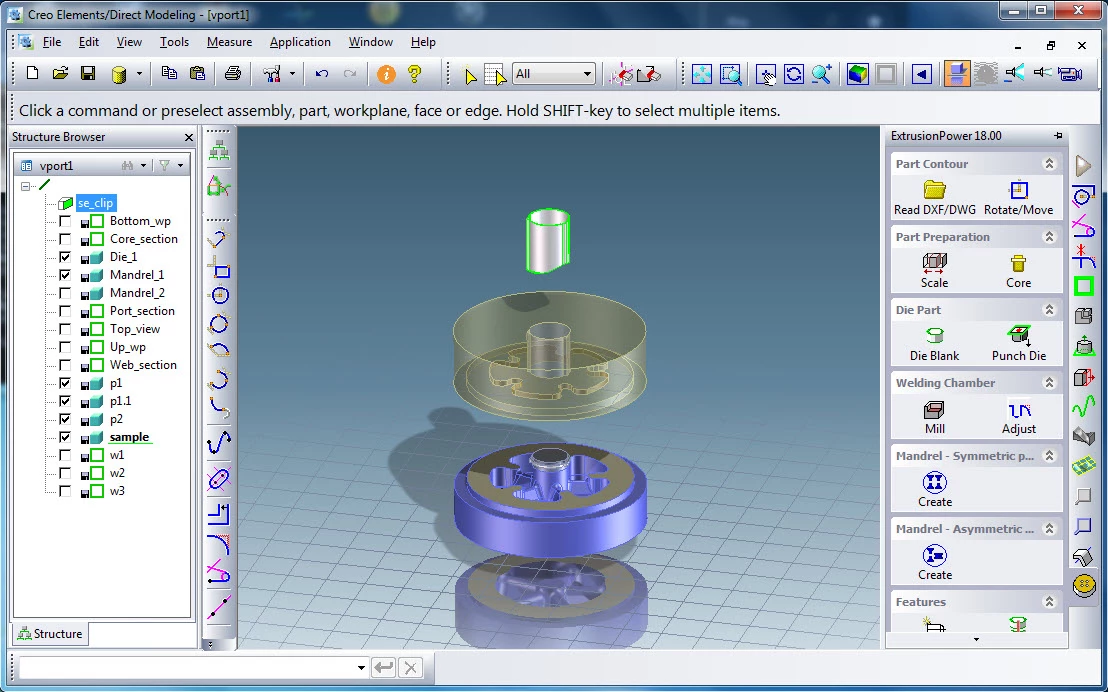Click the Undo arrow icon

(x=322, y=74)
